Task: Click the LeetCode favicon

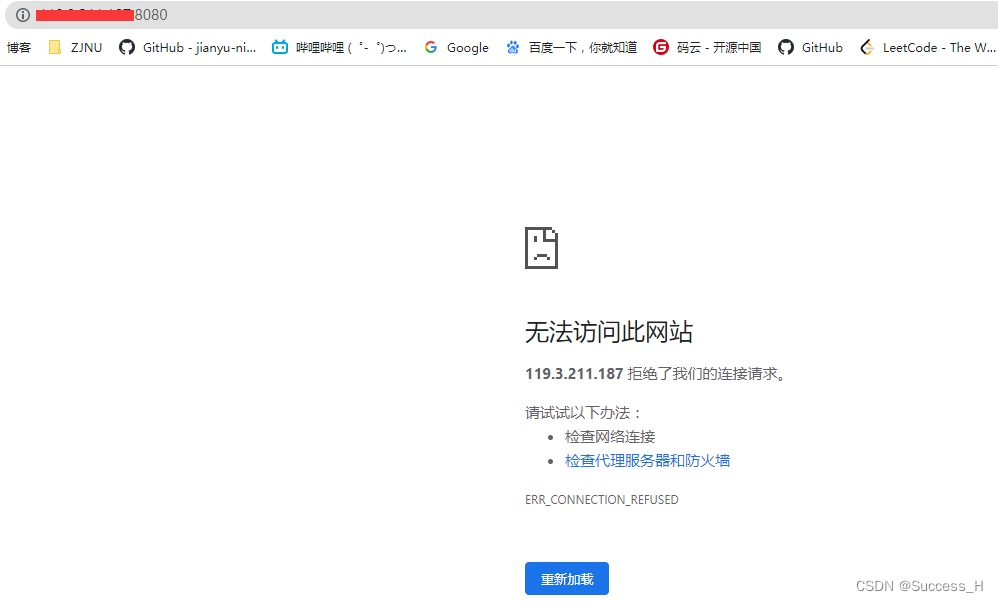Action: pos(866,47)
